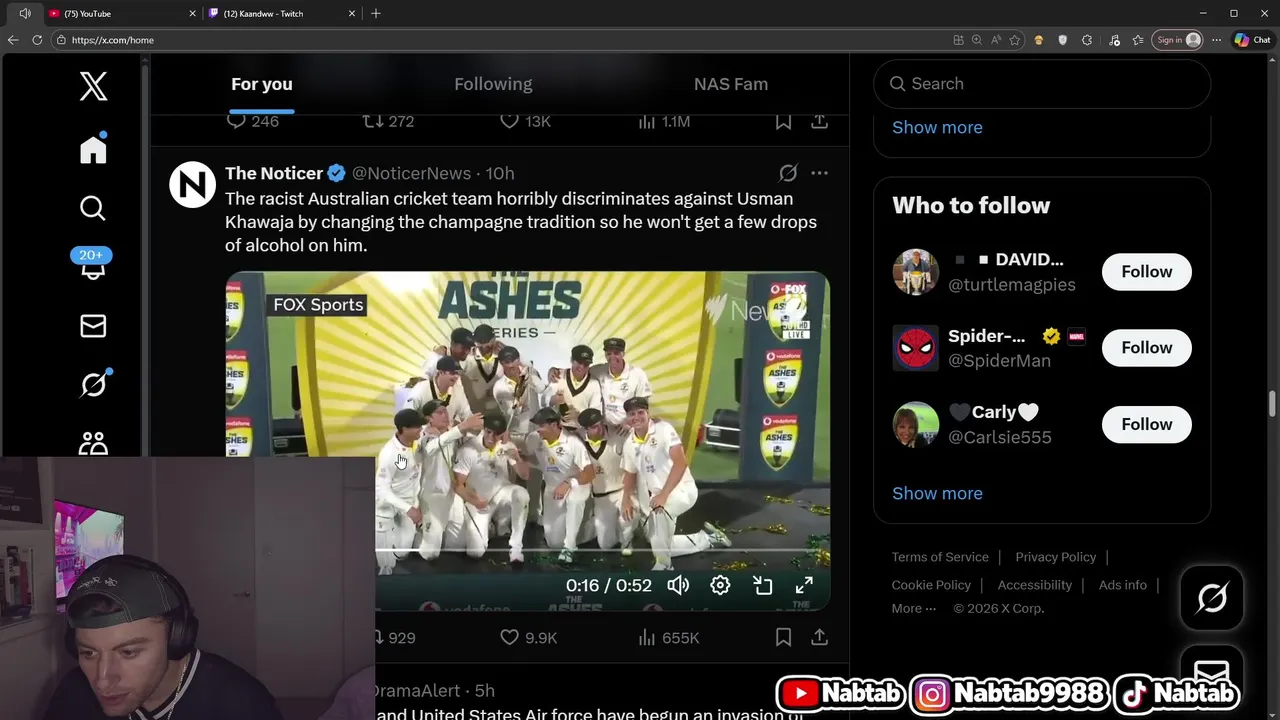1280x720 pixels.
Task: Open post timestamp 10h
Action: coord(500,173)
